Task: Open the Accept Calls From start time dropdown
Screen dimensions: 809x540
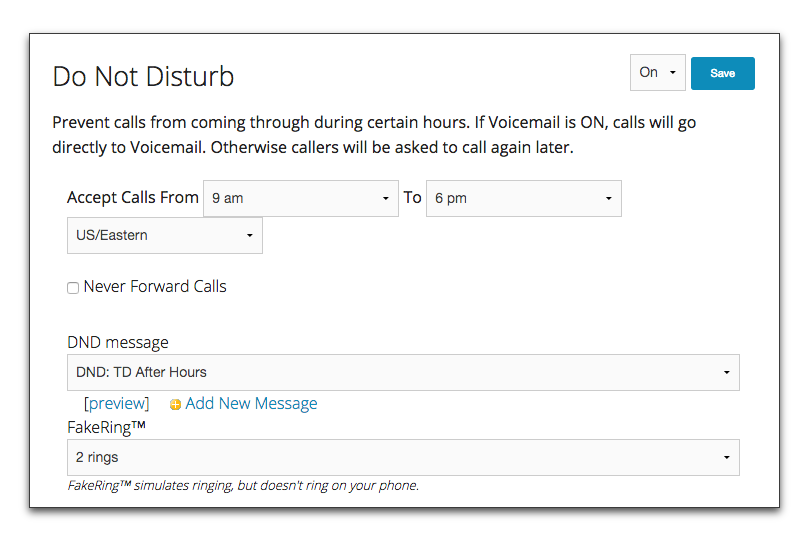Action: (x=301, y=199)
